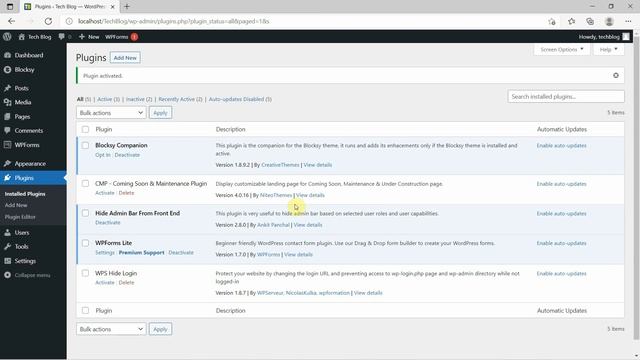Open the top Bulk actions dropdown

111,113
